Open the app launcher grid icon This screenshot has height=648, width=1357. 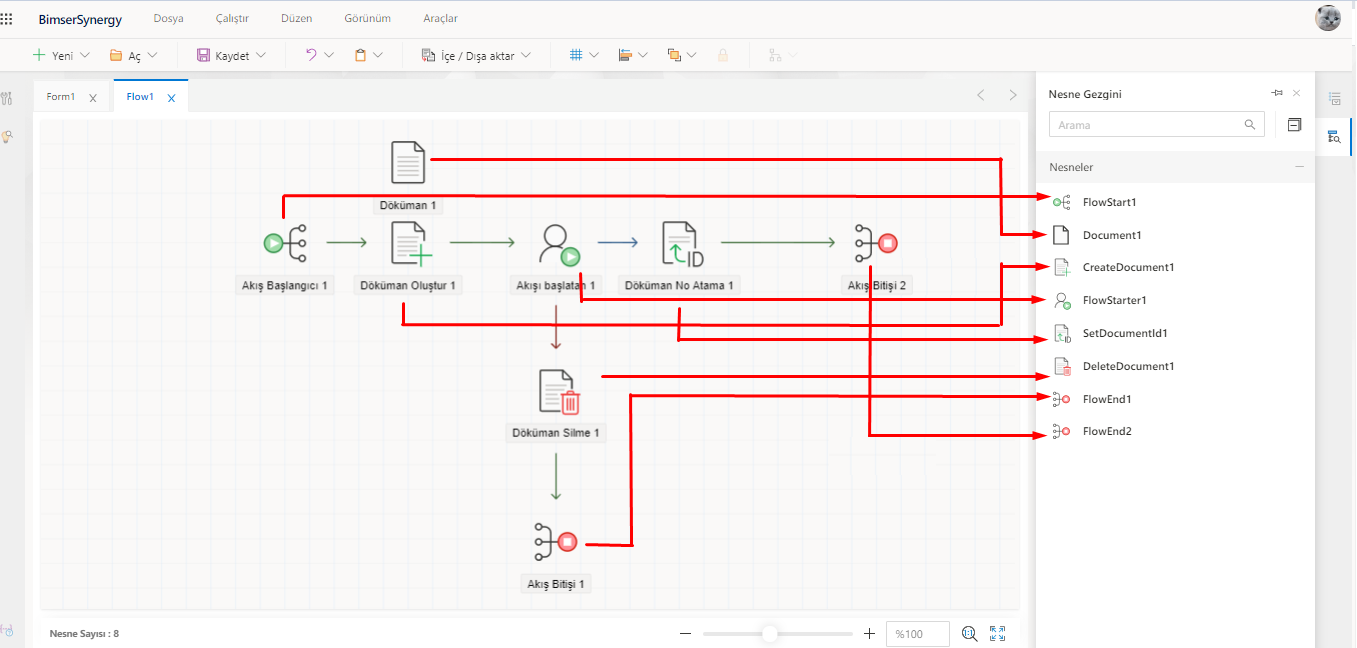[8, 19]
